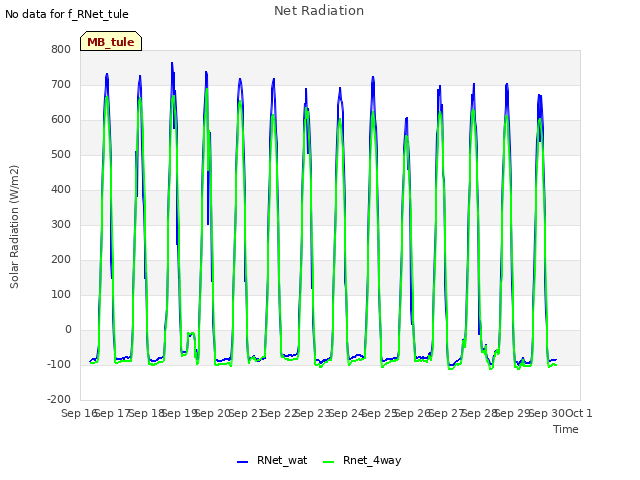Click the 400 y-axis tick label

click(61, 189)
